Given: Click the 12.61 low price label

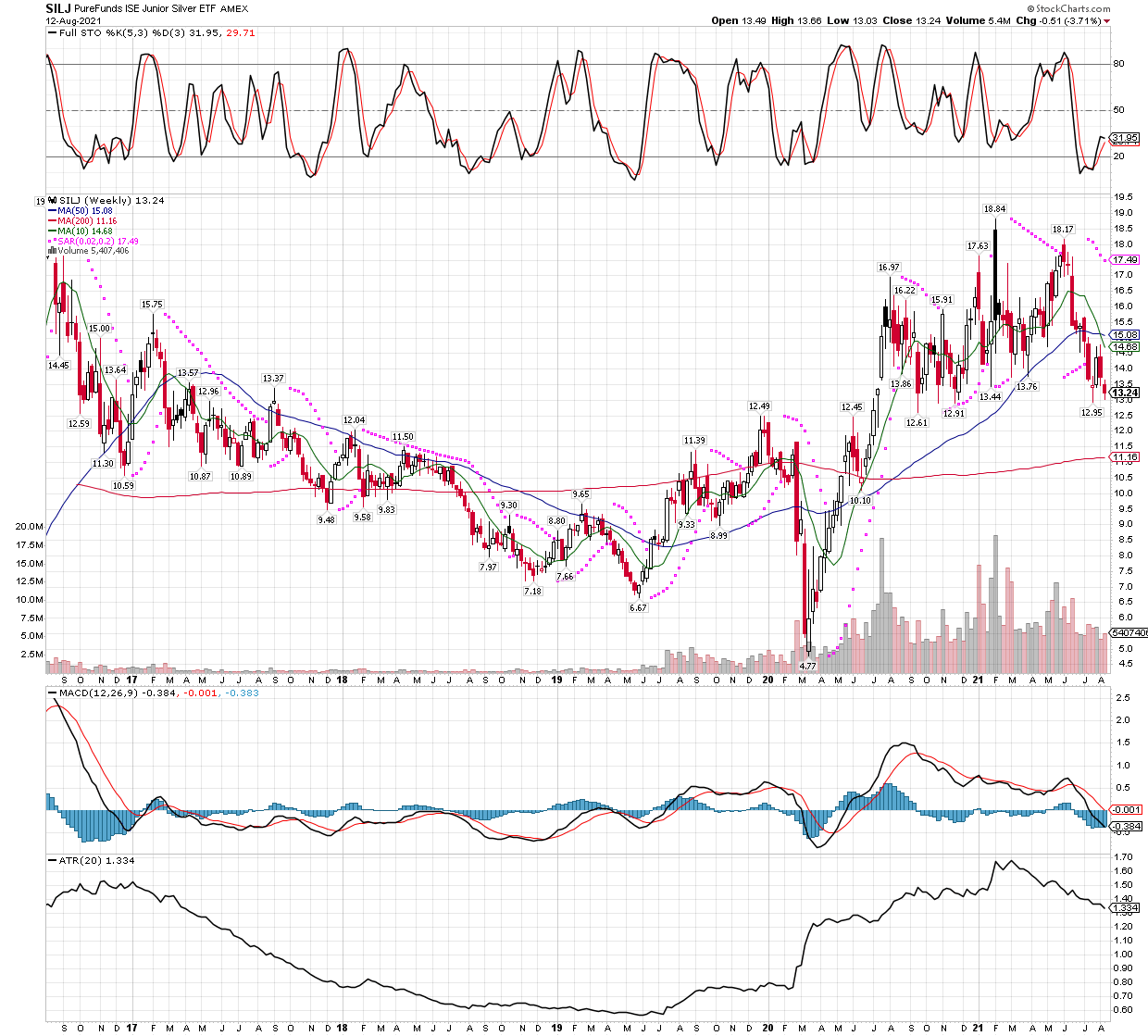Looking at the screenshot, I should [x=917, y=422].
